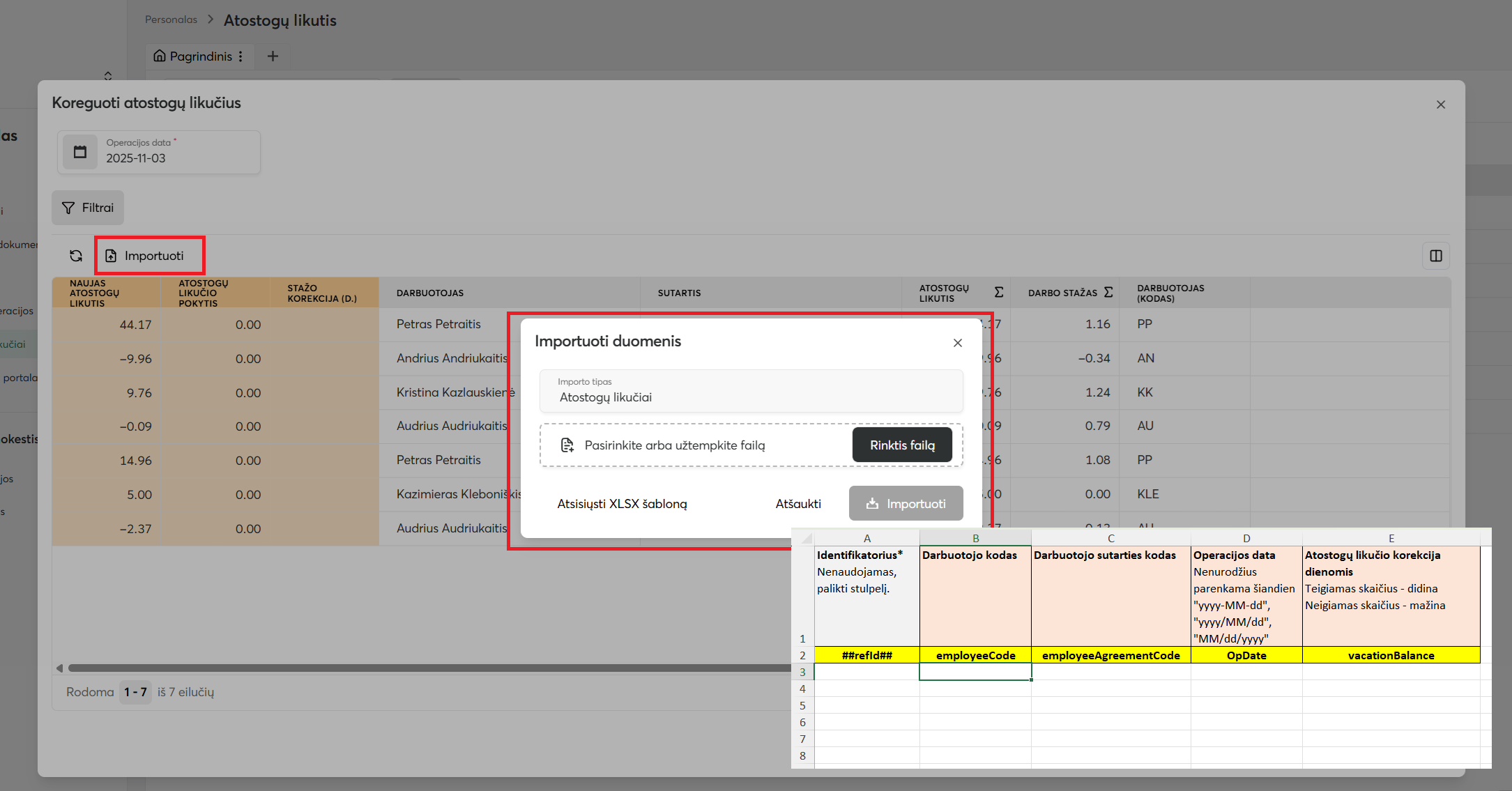Close the Koreguoti atostogų likučius window
This screenshot has width=1512, height=791.
(1440, 105)
